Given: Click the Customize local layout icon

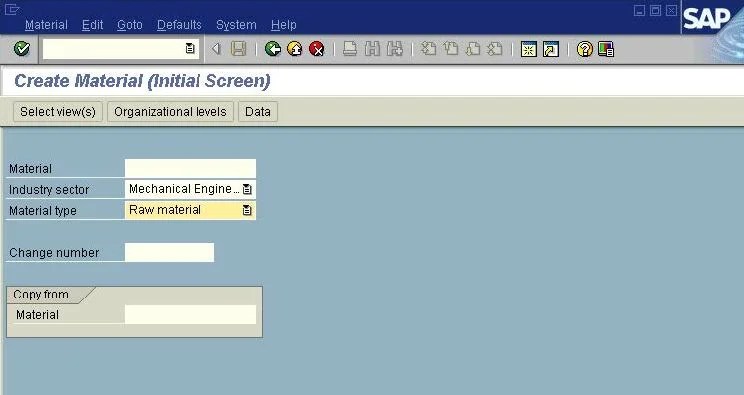Looking at the screenshot, I should [x=606, y=49].
